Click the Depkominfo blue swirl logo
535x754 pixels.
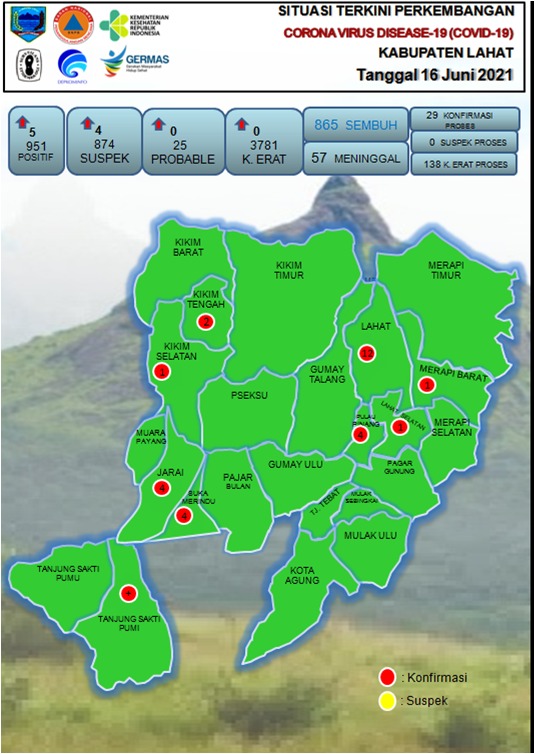[x=72, y=66]
